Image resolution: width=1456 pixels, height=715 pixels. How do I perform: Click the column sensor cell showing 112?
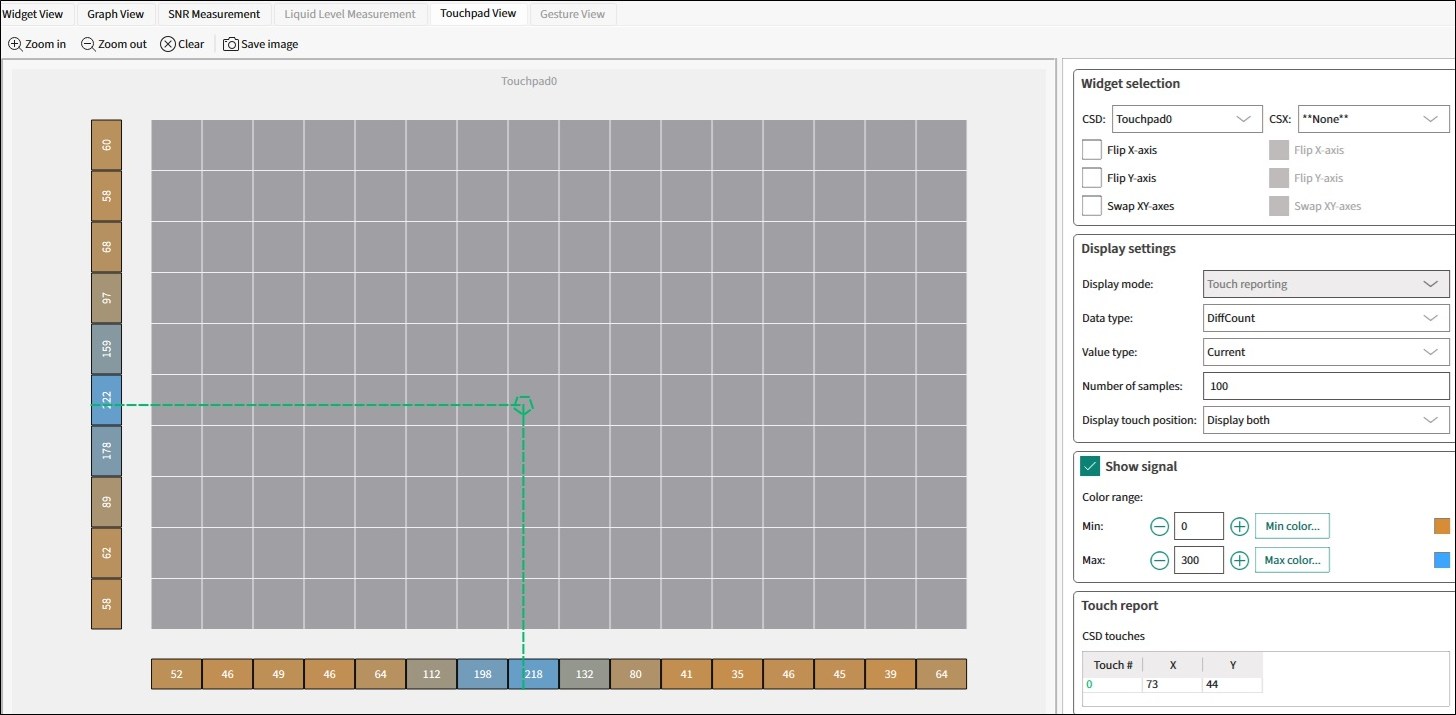point(431,674)
